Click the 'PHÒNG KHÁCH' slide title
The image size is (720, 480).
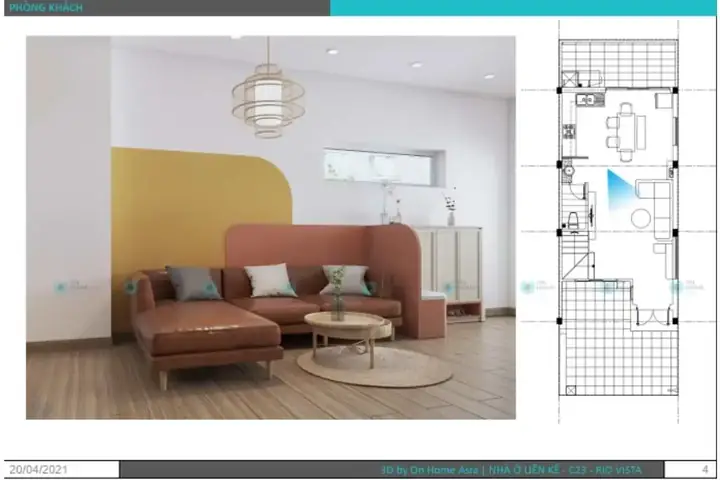[46, 8]
